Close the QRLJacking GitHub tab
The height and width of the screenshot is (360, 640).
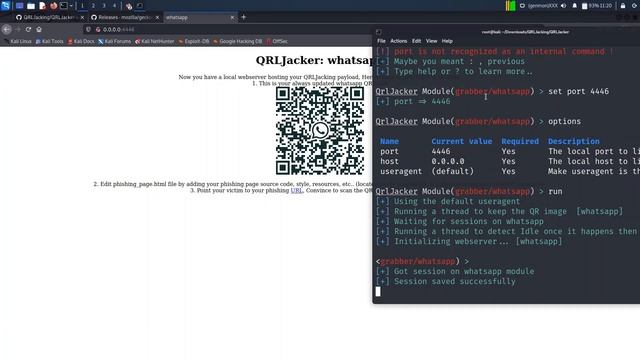82,18
